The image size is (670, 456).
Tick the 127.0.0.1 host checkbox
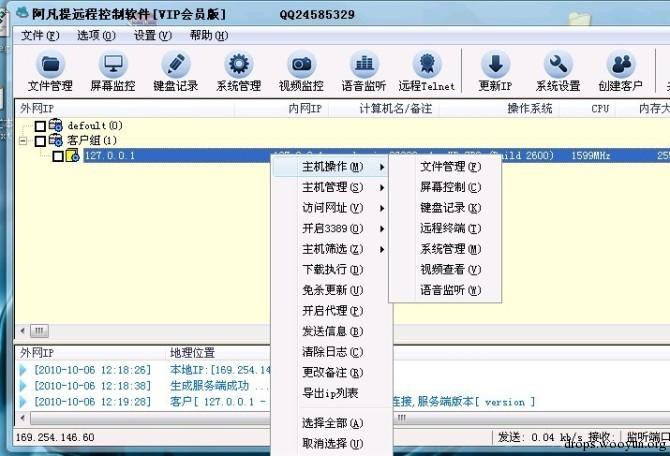point(58,156)
